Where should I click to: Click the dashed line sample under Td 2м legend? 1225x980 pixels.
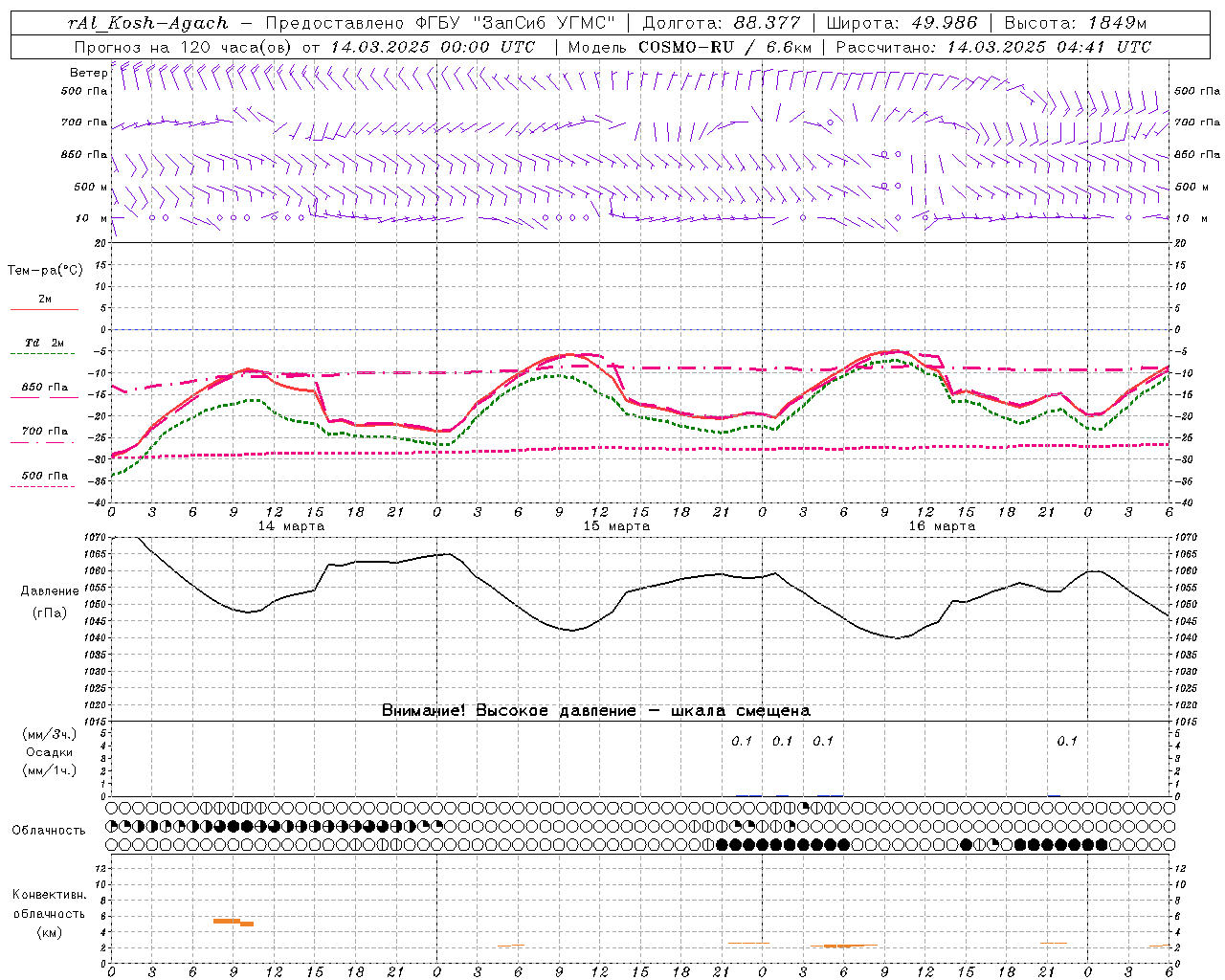coord(43,354)
